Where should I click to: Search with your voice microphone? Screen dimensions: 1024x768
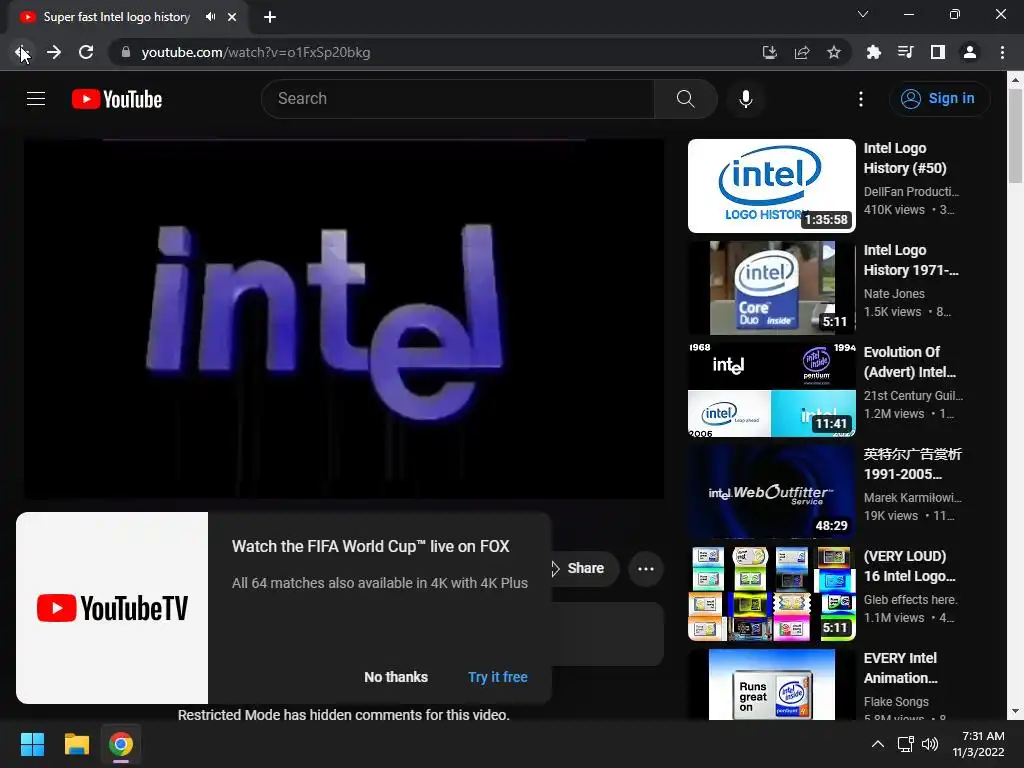746,99
